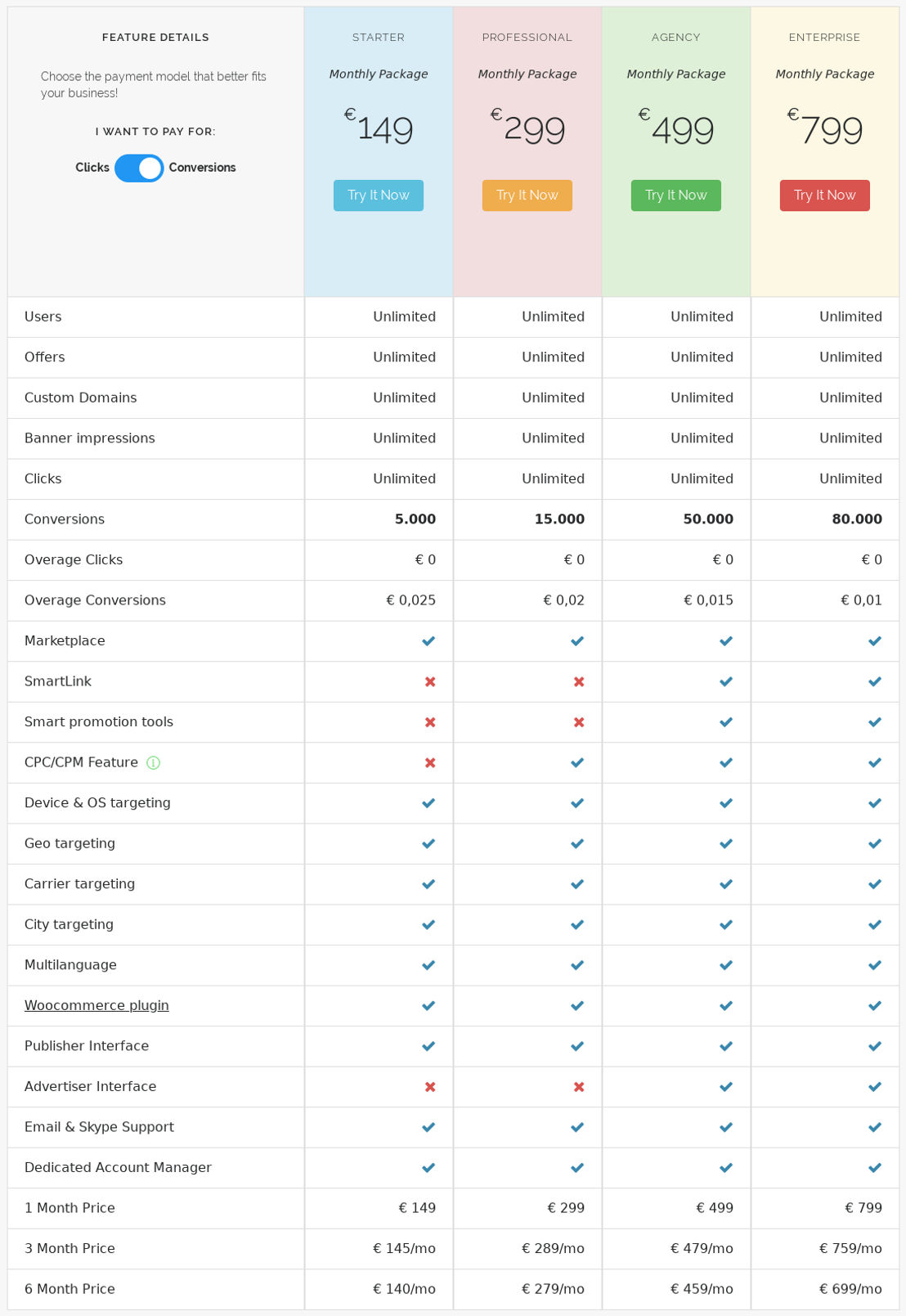Click the 50.000 conversions value

(708, 519)
